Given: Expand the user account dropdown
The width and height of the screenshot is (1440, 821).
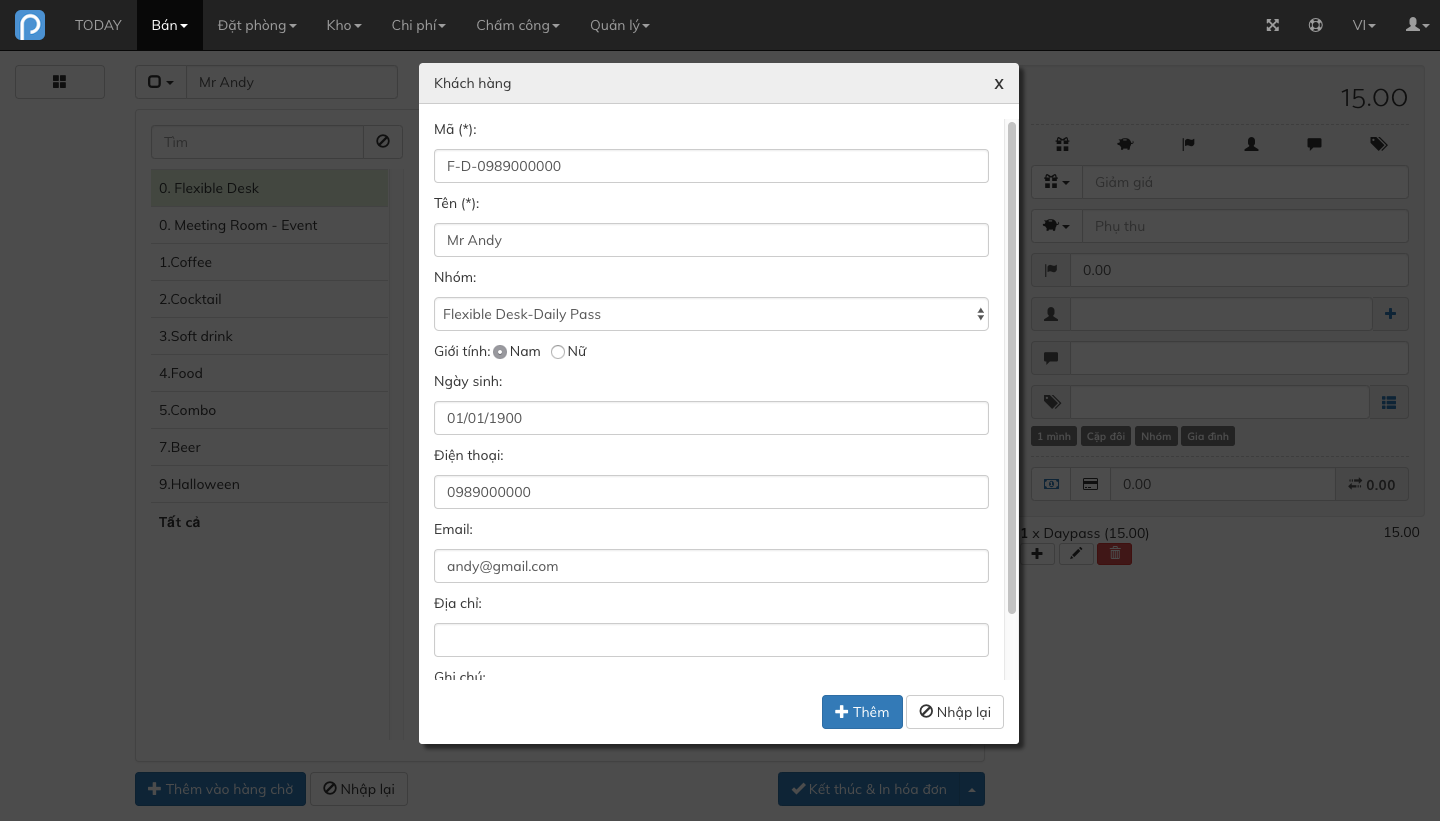Looking at the screenshot, I should 1418,25.
